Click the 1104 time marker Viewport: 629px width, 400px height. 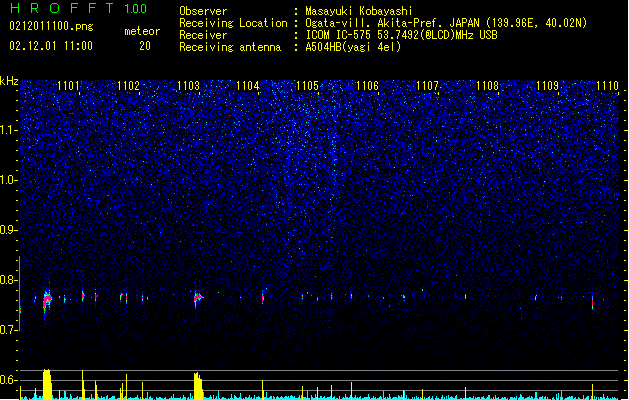tap(248, 85)
